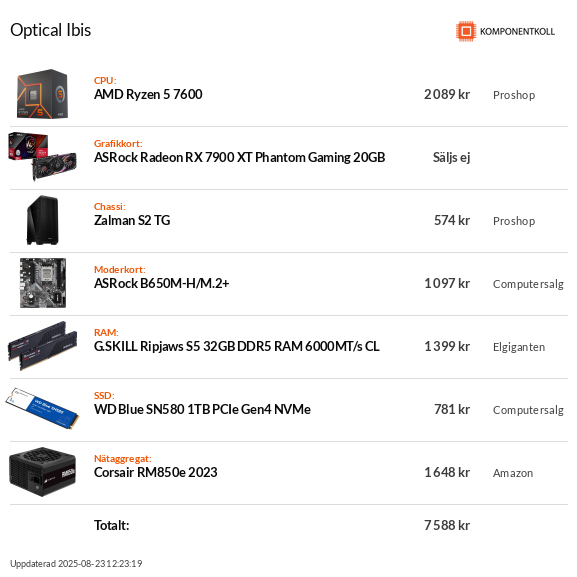Viewport: 577px width, 577px height.
Task: Click the ASRock B650M-H/M.2+ product name
Action: click(x=161, y=283)
